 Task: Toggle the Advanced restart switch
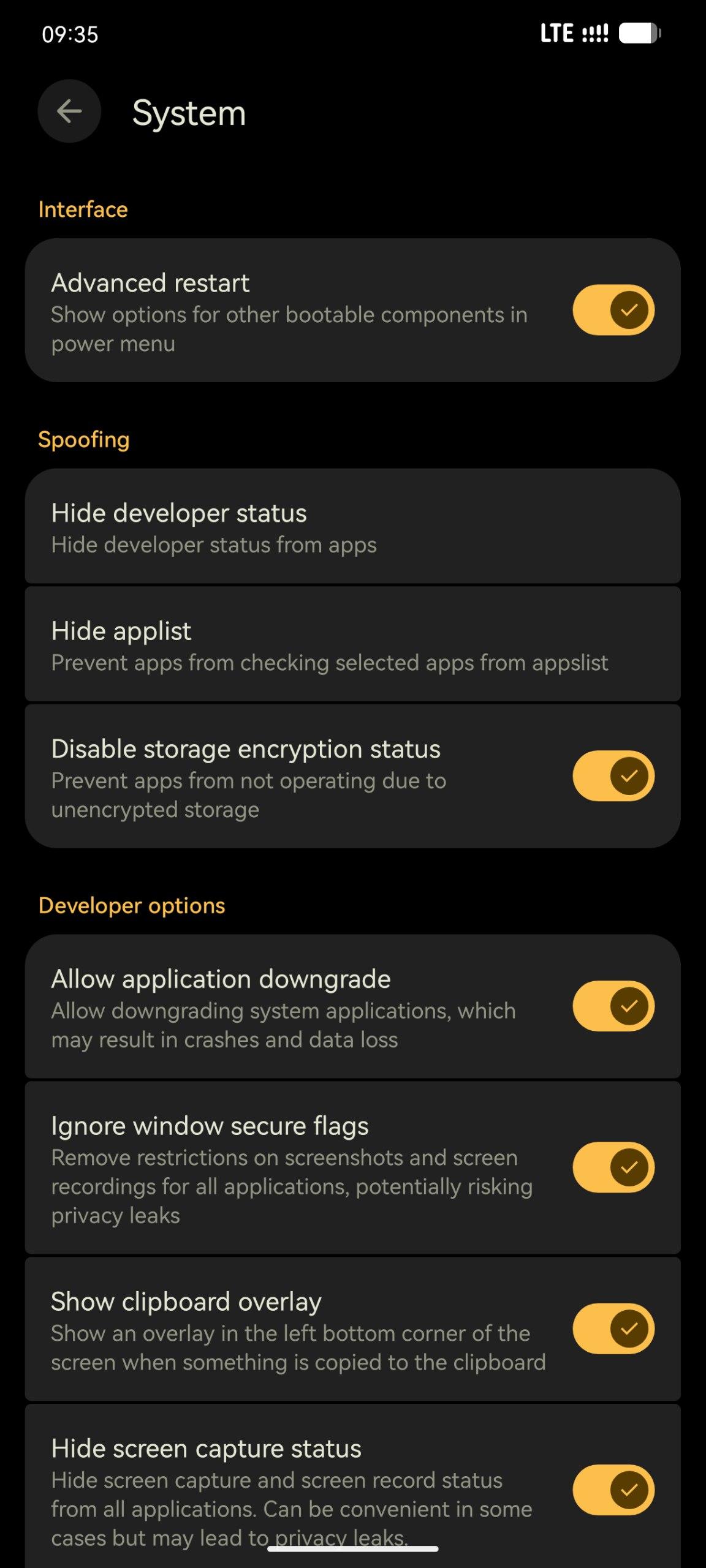point(613,310)
